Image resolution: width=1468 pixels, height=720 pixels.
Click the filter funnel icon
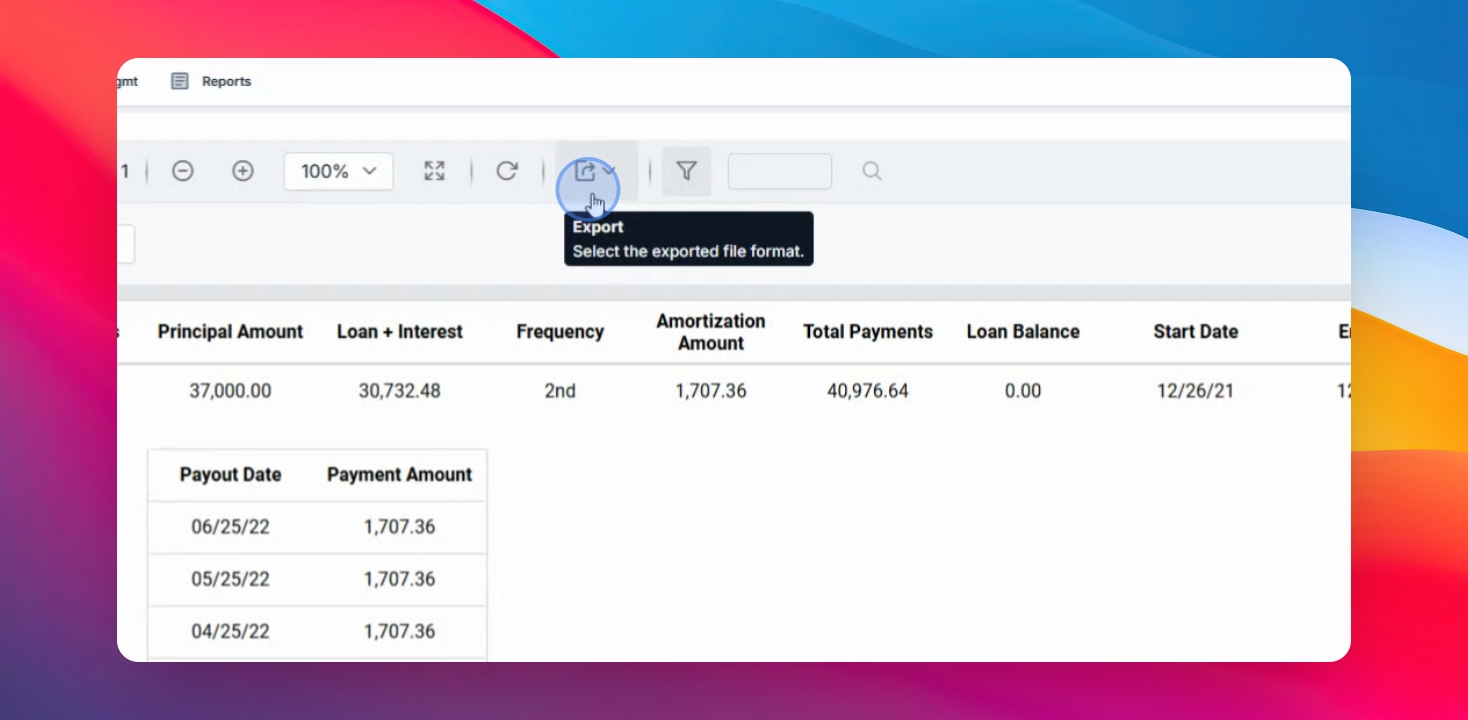coord(686,171)
